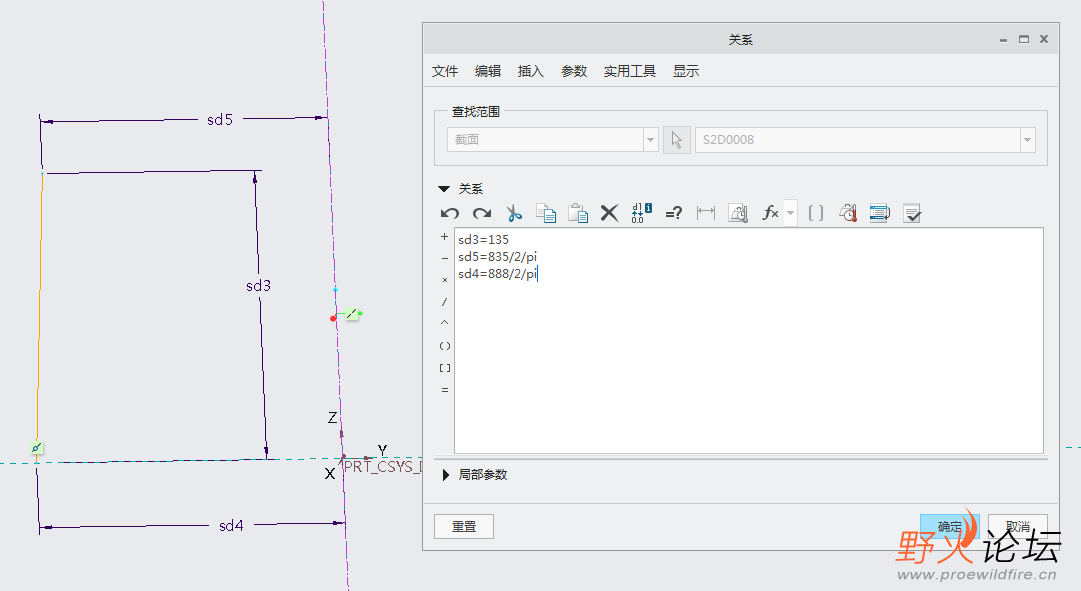Redo the relation edit
The height and width of the screenshot is (591, 1081).
[482, 213]
